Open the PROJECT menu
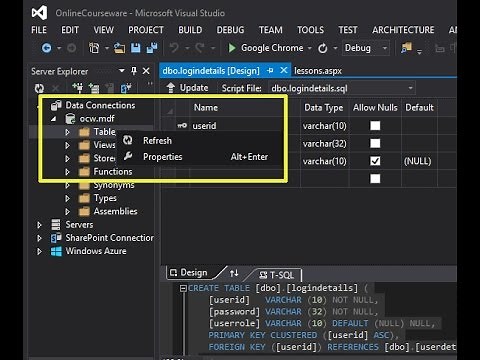This screenshot has width=480, height=360. (x=146, y=30)
